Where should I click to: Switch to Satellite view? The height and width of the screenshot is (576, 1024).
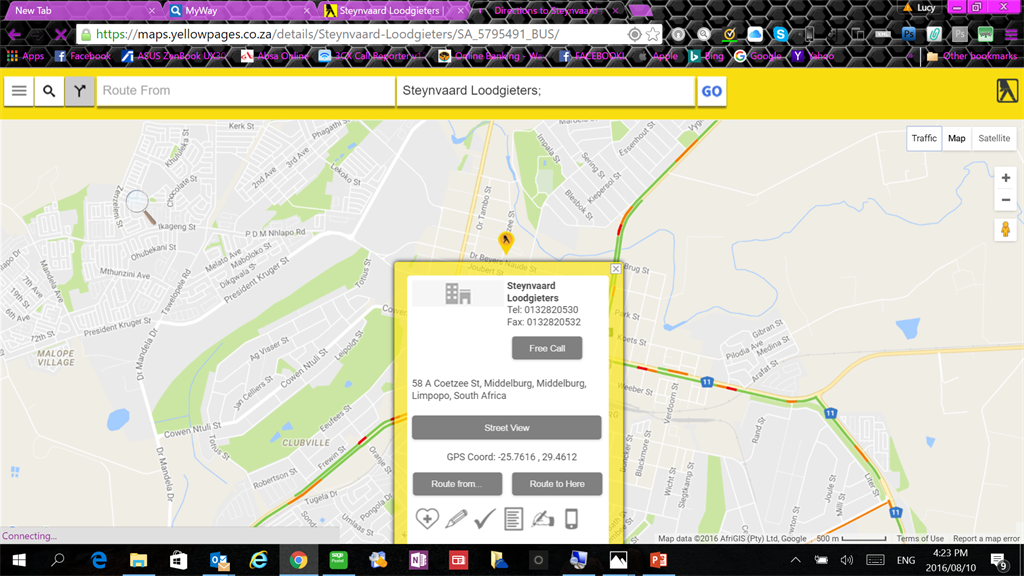994,138
